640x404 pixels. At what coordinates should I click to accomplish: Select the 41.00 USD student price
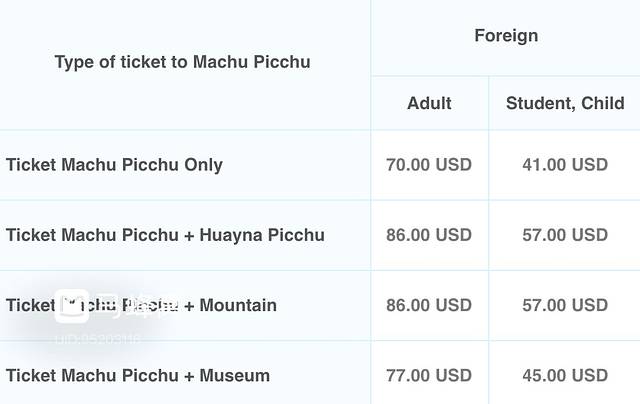(x=565, y=165)
